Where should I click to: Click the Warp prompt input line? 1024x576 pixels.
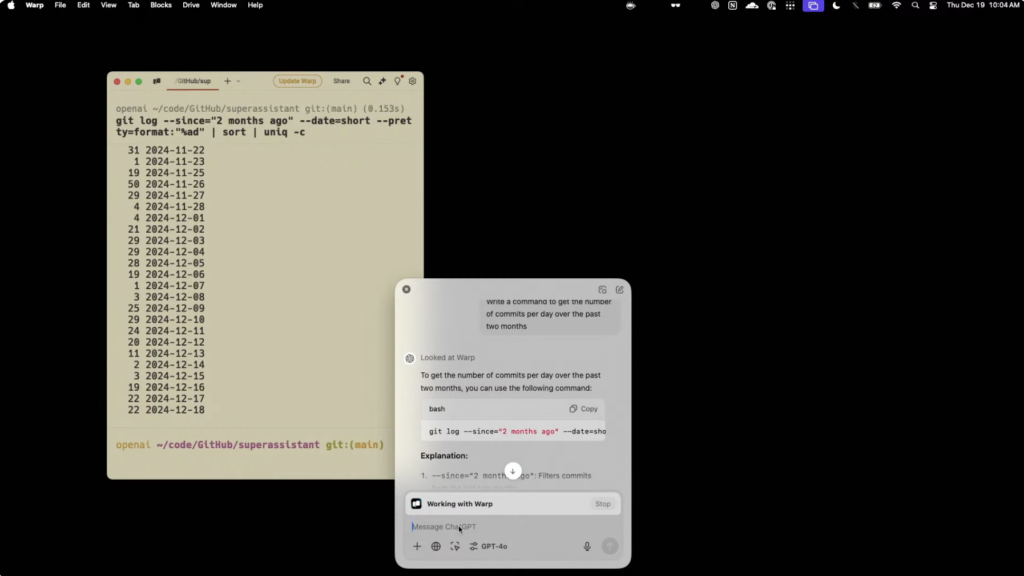[250, 445]
